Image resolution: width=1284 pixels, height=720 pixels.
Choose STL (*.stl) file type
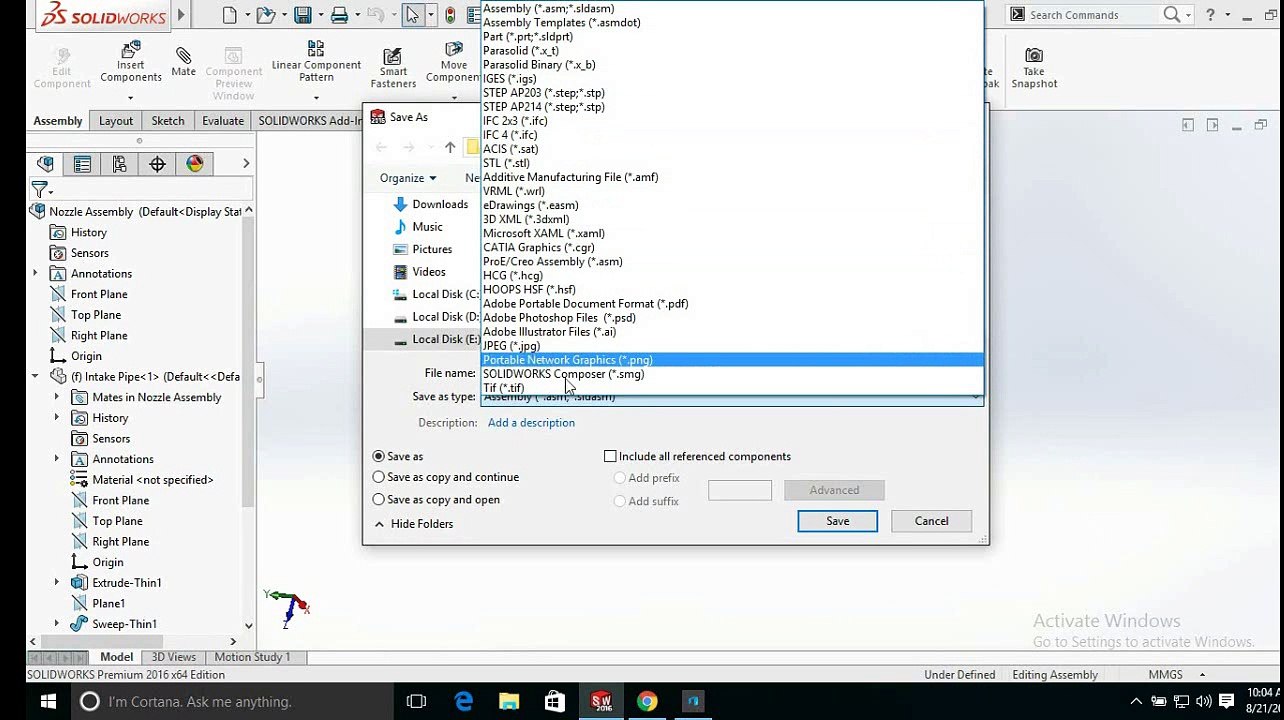pyautogui.click(x=733, y=163)
